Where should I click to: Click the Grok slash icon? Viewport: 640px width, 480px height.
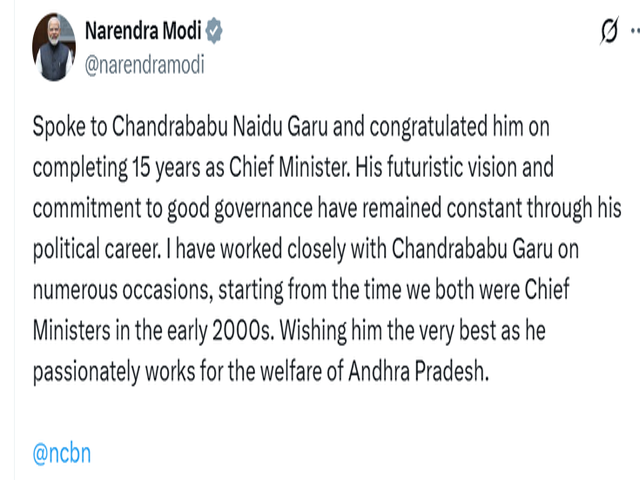coord(604,33)
